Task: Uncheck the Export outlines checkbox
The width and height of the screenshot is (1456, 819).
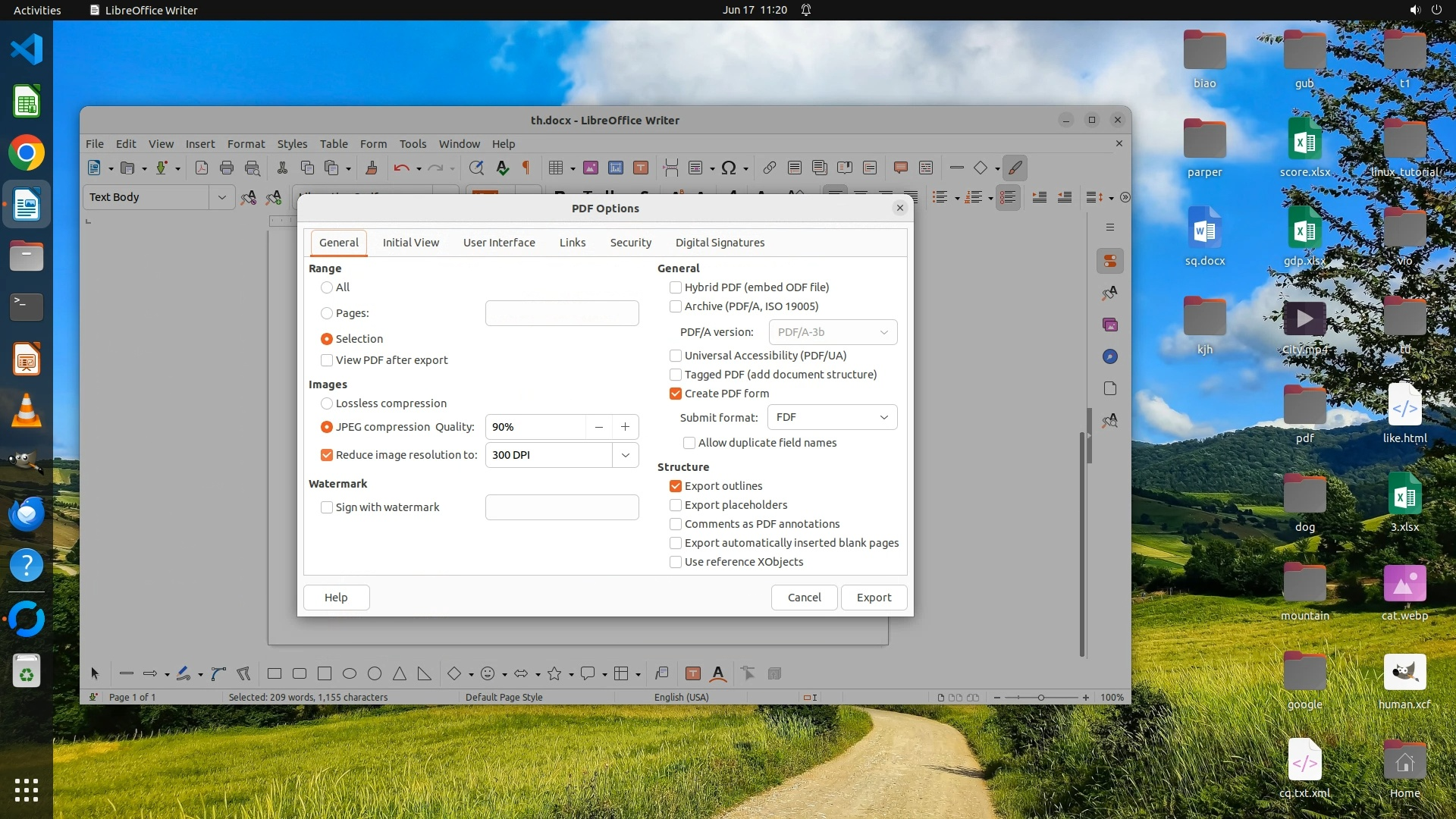Action: coord(676,486)
